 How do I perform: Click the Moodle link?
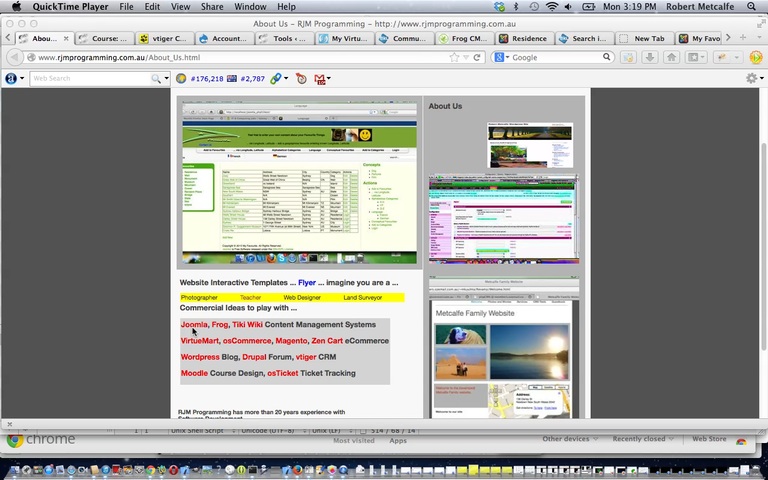pos(194,373)
